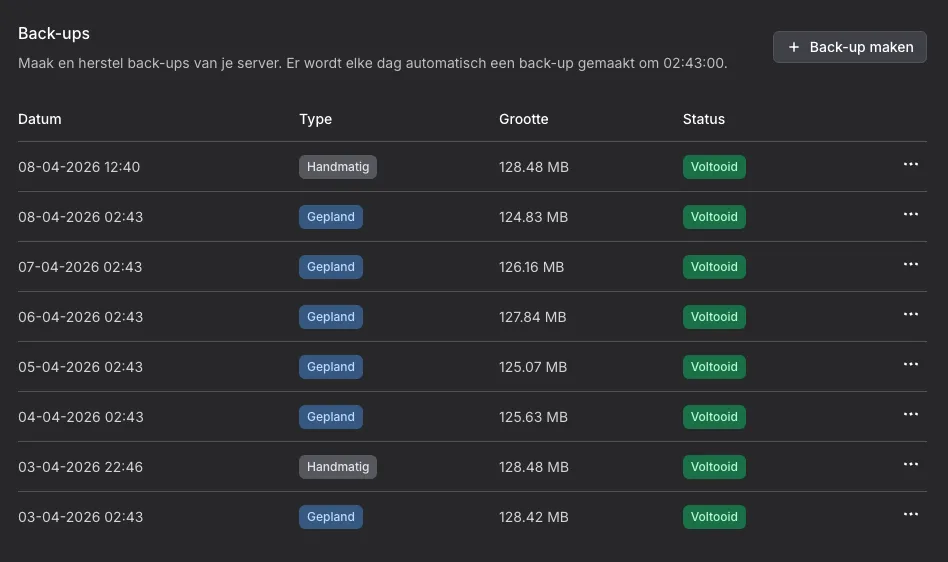Show actions for 04-04-2026 02:43 backup

911,415
